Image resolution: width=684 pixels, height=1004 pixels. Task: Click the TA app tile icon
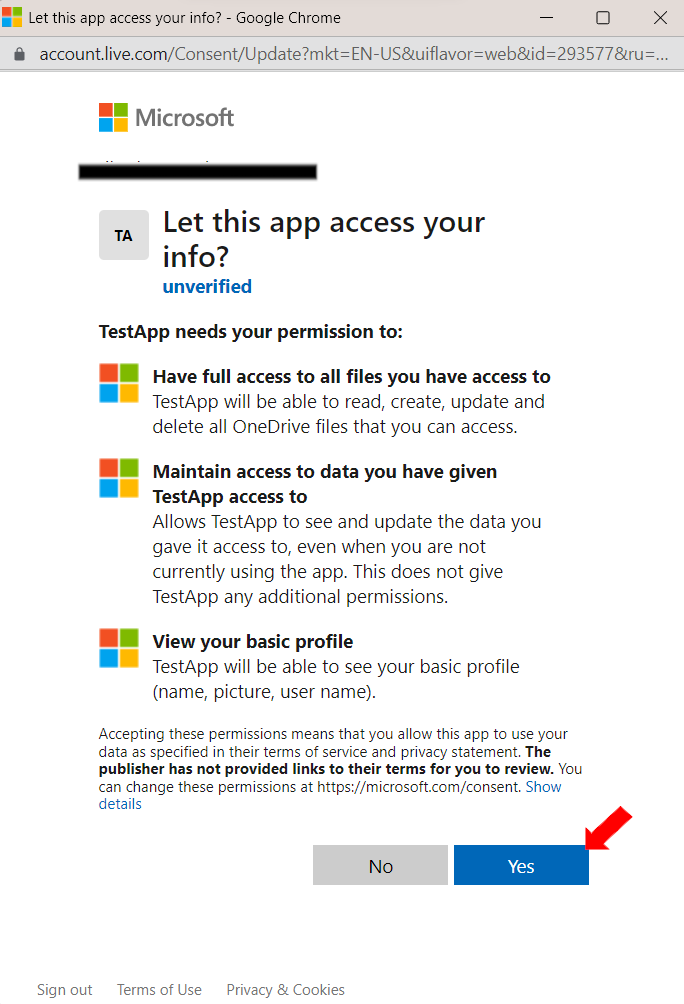pyautogui.click(x=123, y=235)
